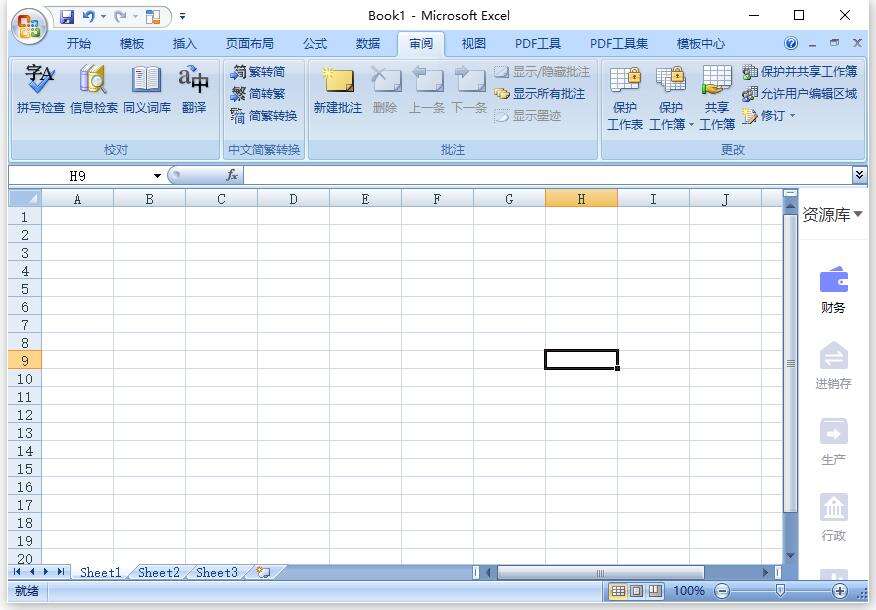Convert with 简转繁

pyautogui.click(x=258, y=93)
